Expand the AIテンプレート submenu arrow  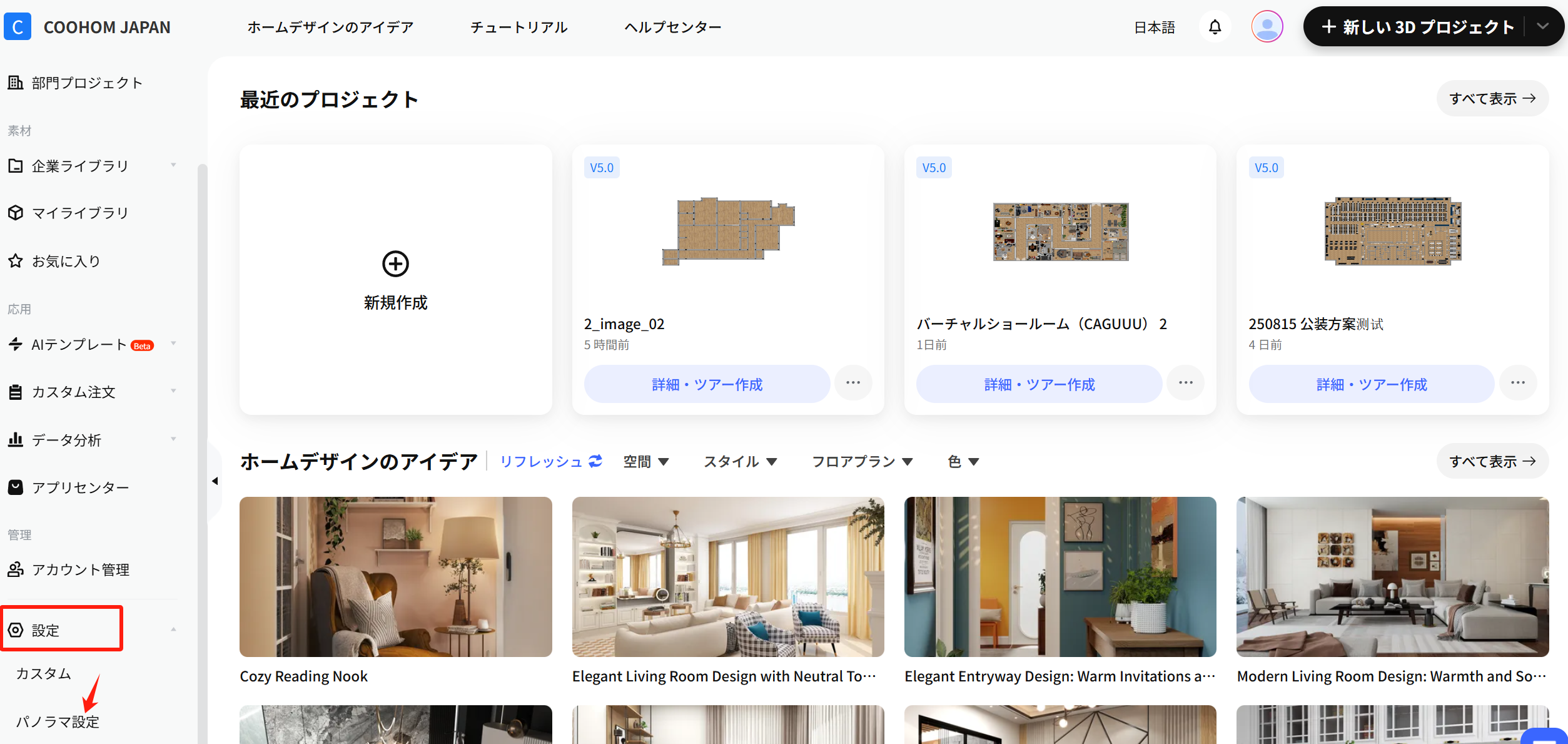pyautogui.click(x=173, y=344)
